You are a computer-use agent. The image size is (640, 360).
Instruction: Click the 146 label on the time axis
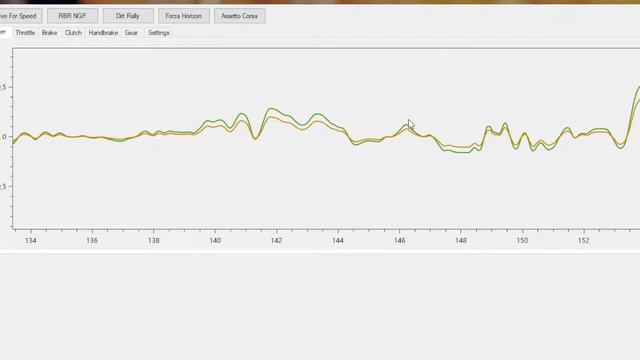[400, 240]
